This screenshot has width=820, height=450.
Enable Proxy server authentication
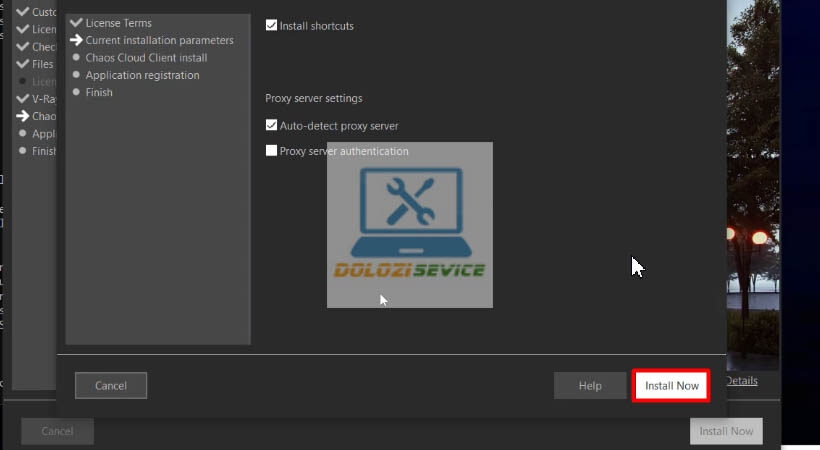click(x=272, y=151)
